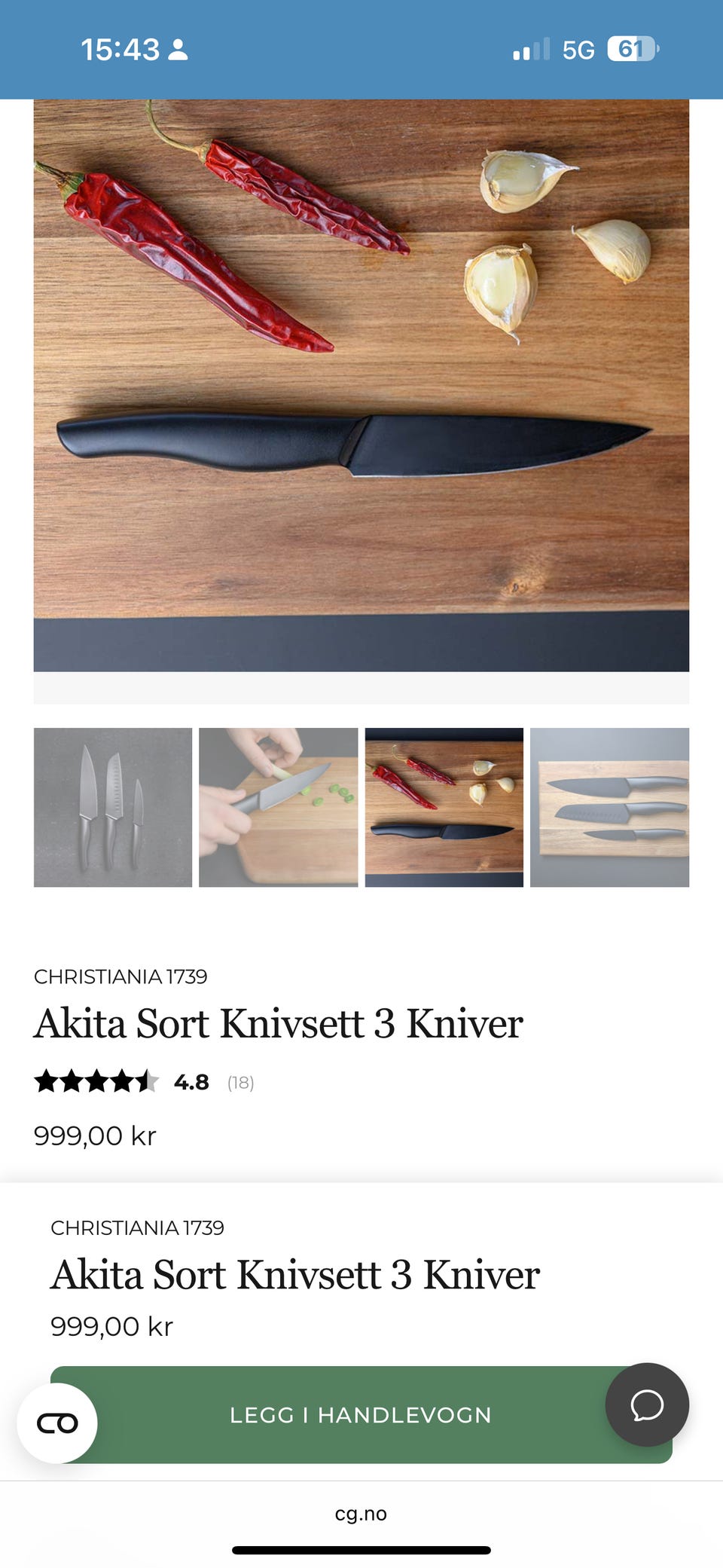The width and height of the screenshot is (723, 1568).
Task: Tap the 5G network indicator
Action: (x=578, y=50)
